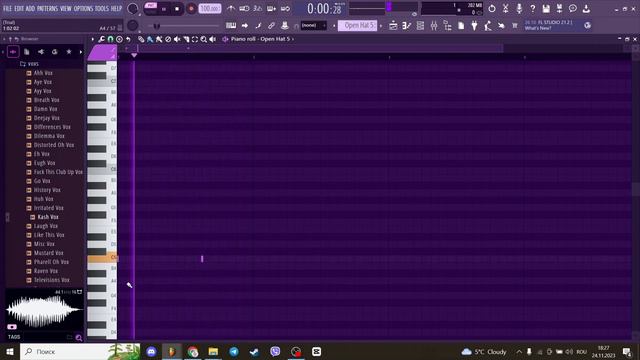The height and width of the screenshot is (360, 640).
Task: Adjust the master volume knob
Action: coord(133,9)
